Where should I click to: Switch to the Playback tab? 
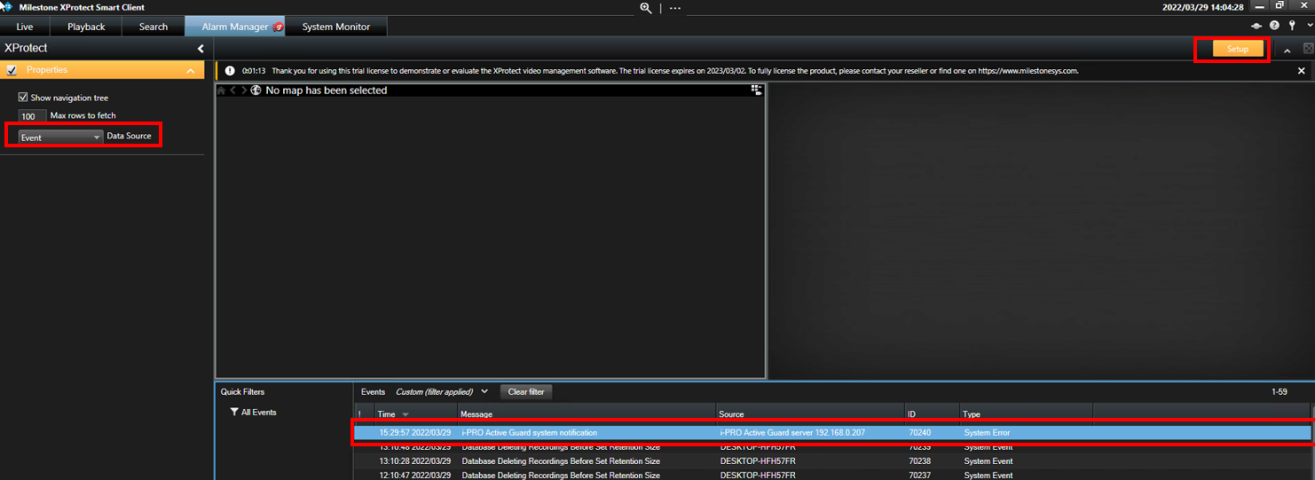tap(86, 27)
